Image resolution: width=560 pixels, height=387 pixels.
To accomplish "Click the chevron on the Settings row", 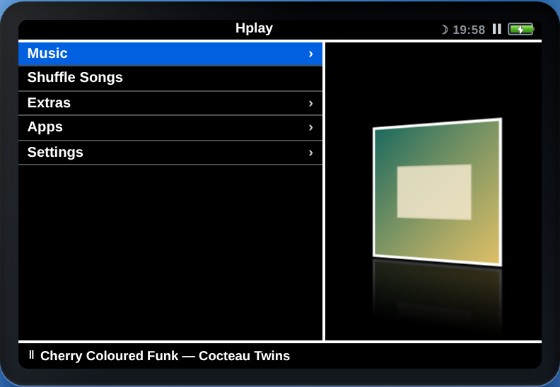I will [311, 152].
